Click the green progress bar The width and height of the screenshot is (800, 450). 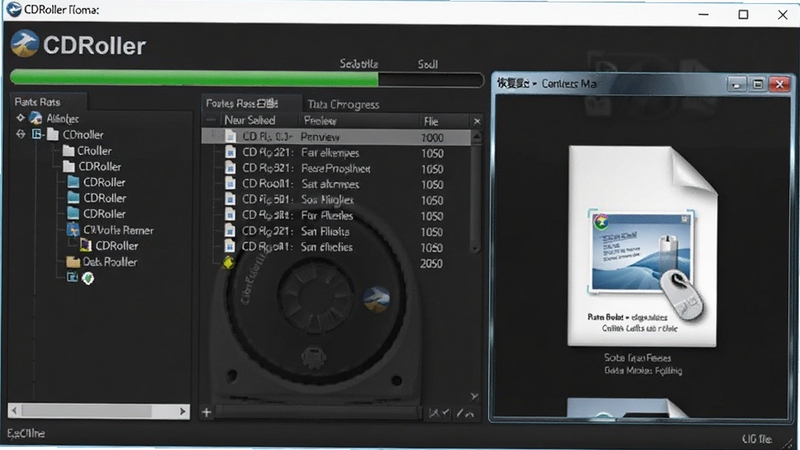pos(194,79)
